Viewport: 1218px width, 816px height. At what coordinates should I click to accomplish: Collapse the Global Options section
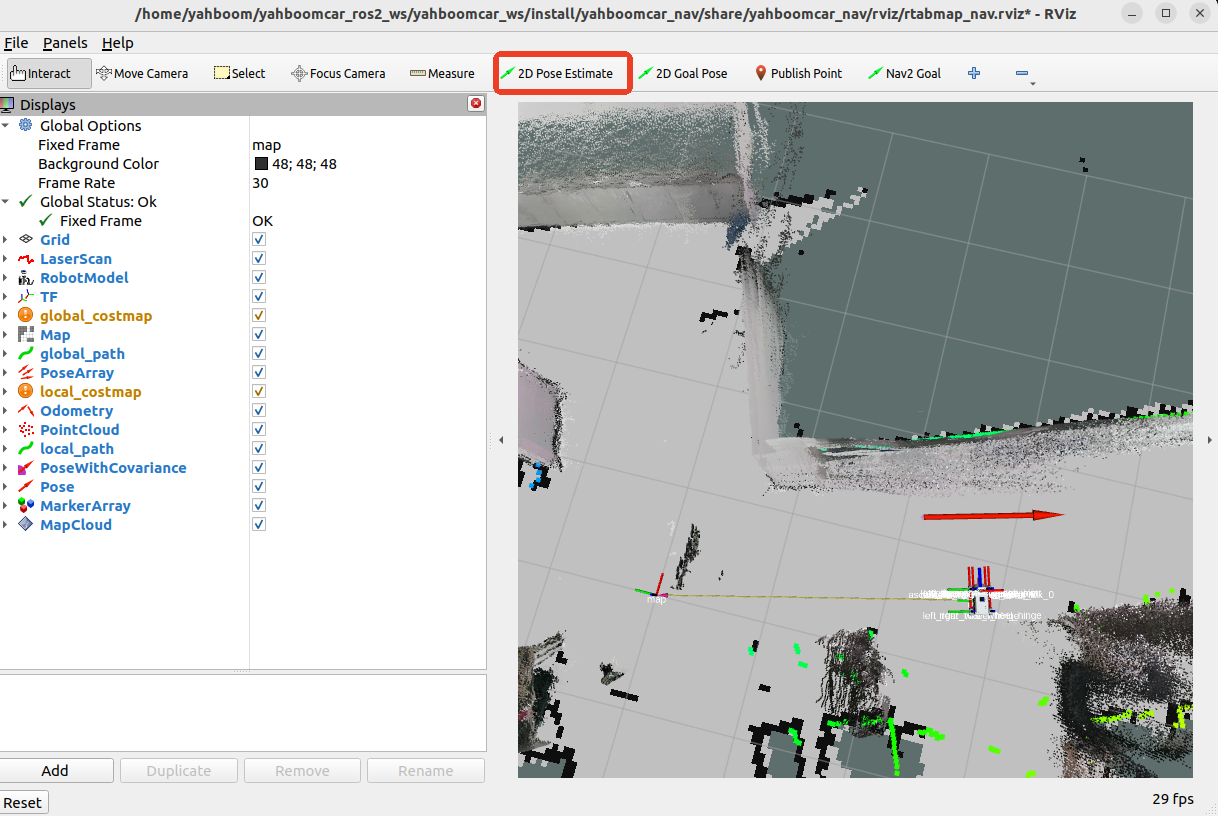(6, 126)
